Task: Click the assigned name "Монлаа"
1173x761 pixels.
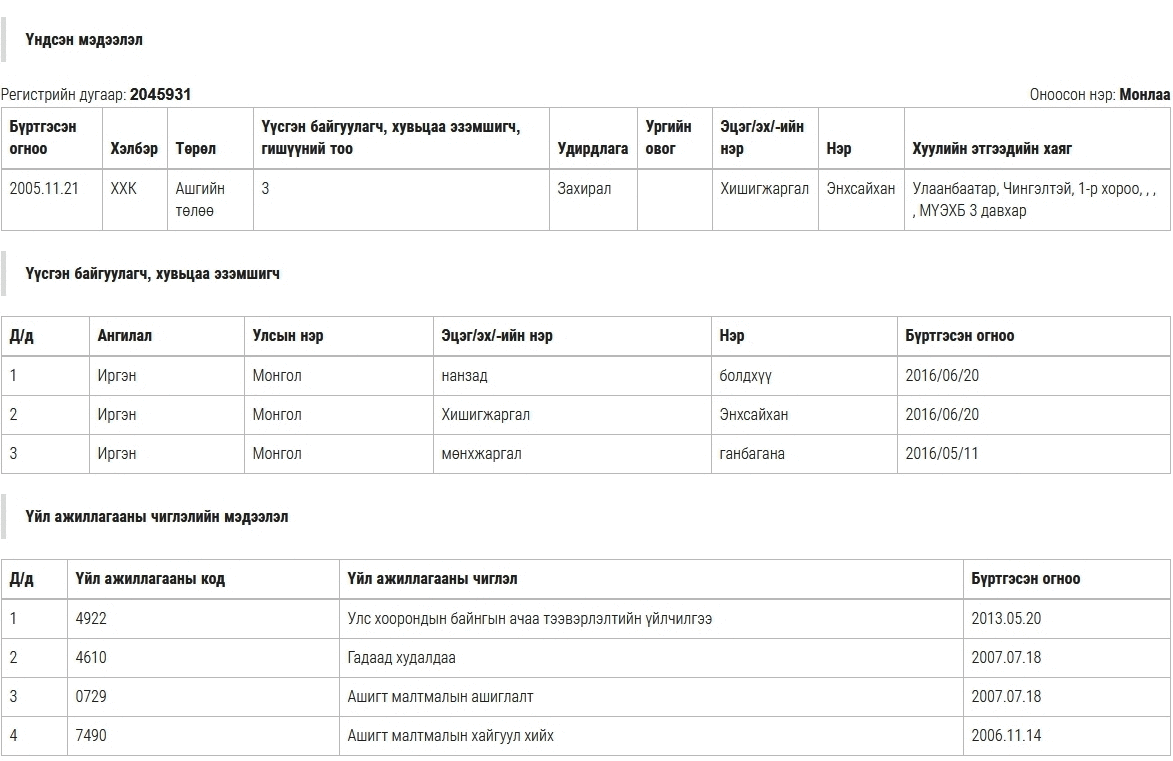Action: (1144, 95)
